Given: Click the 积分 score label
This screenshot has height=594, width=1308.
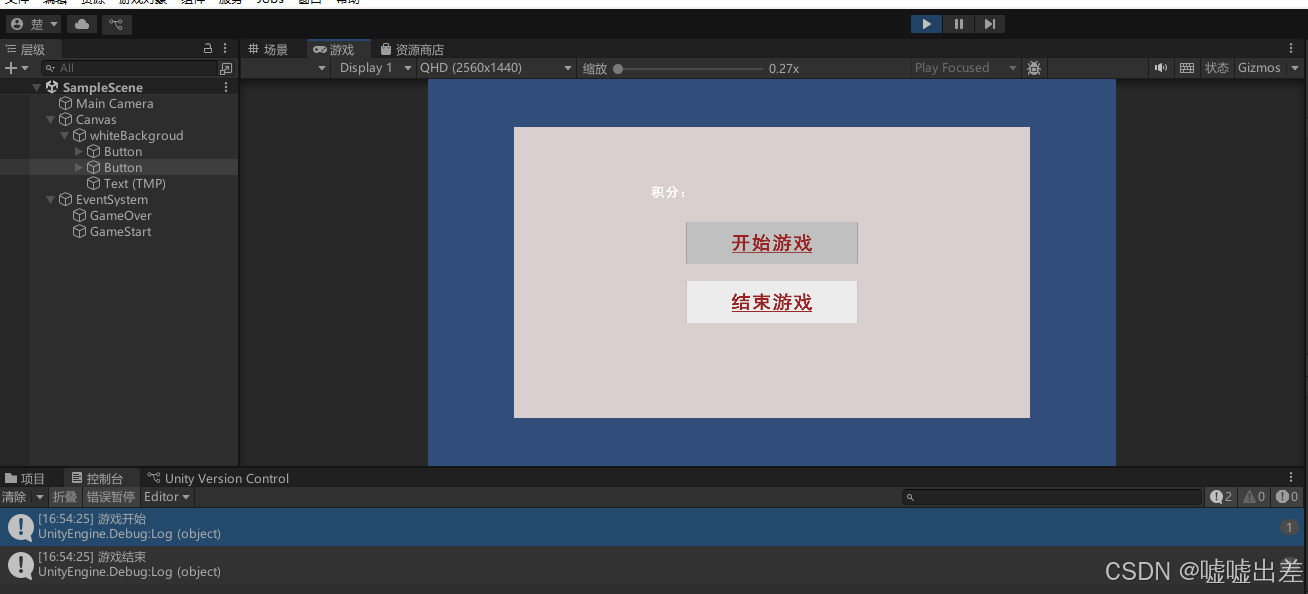Looking at the screenshot, I should pos(668,193).
